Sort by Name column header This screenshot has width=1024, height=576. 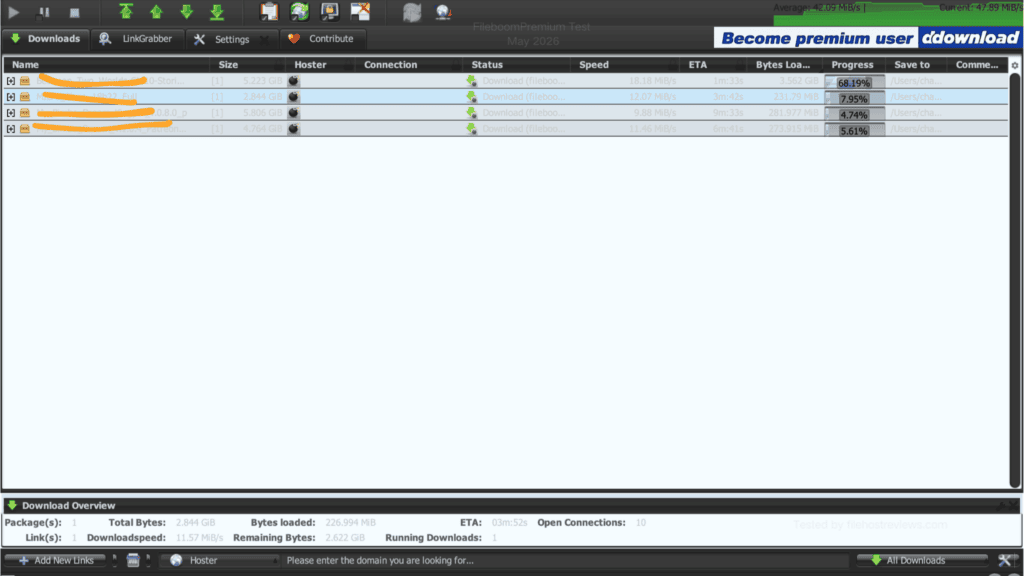106,65
